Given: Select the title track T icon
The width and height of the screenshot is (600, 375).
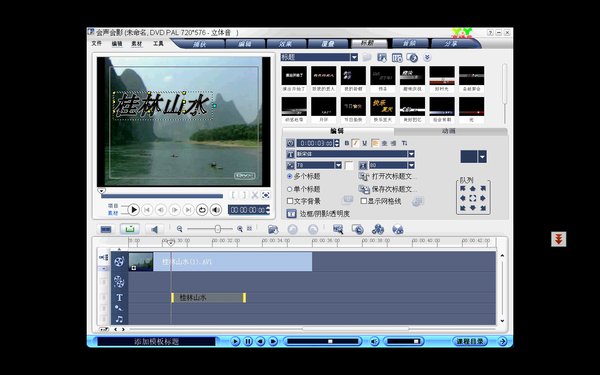Looking at the screenshot, I should 119,297.
